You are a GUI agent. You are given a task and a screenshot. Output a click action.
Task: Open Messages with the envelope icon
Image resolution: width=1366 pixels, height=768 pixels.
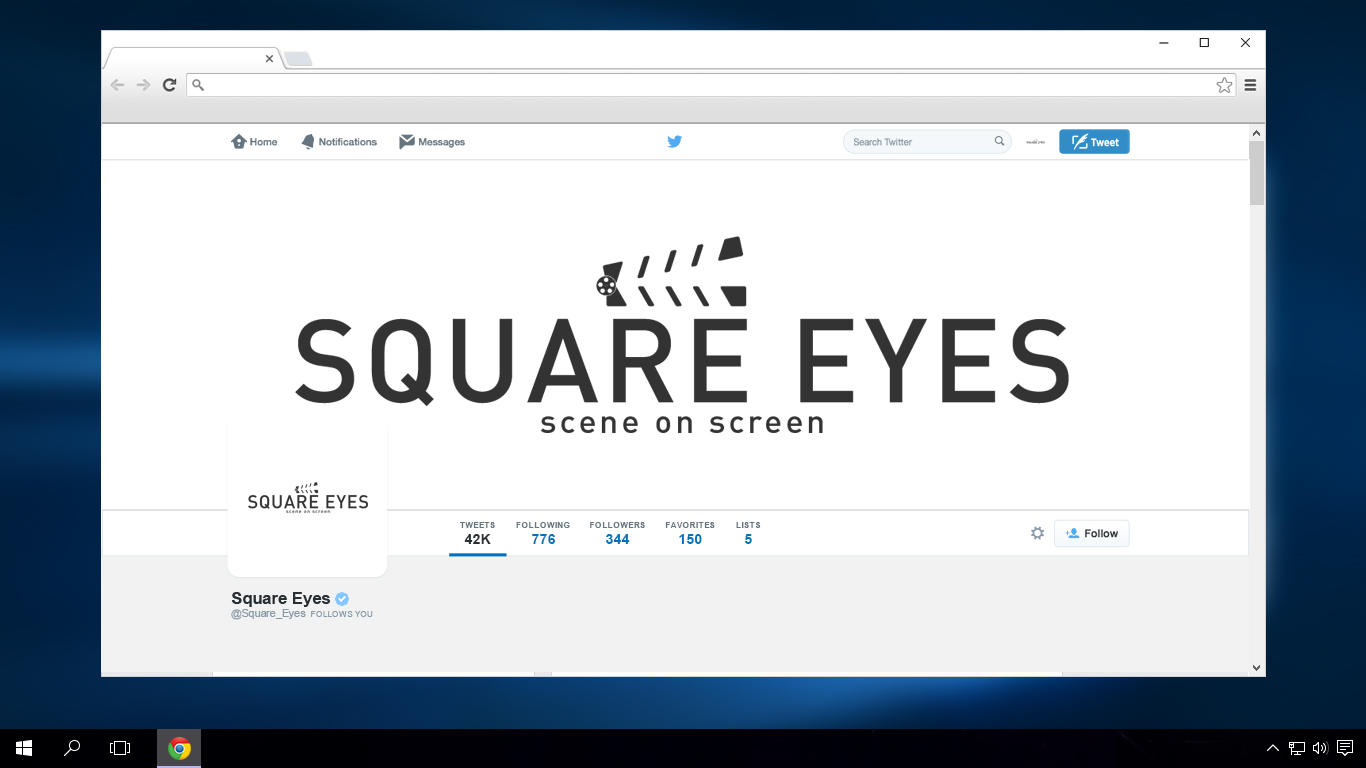pyautogui.click(x=432, y=142)
